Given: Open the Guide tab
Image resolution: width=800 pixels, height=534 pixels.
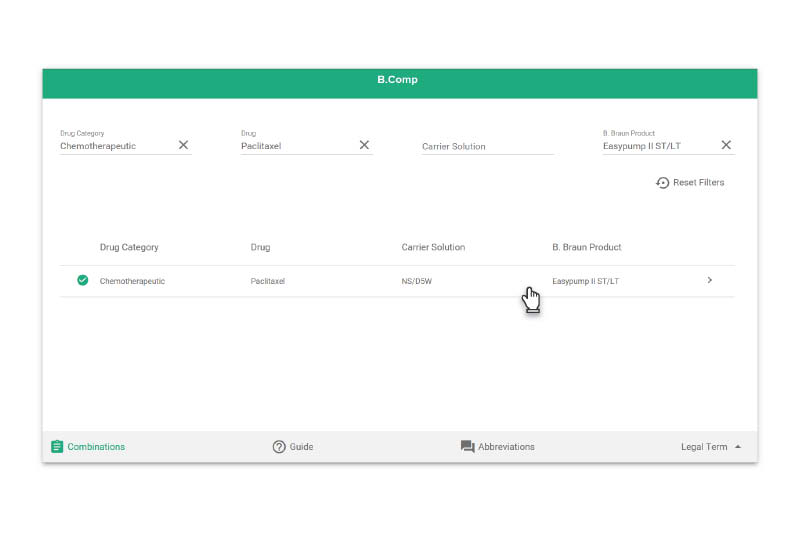Looking at the screenshot, I should point(293,447).
